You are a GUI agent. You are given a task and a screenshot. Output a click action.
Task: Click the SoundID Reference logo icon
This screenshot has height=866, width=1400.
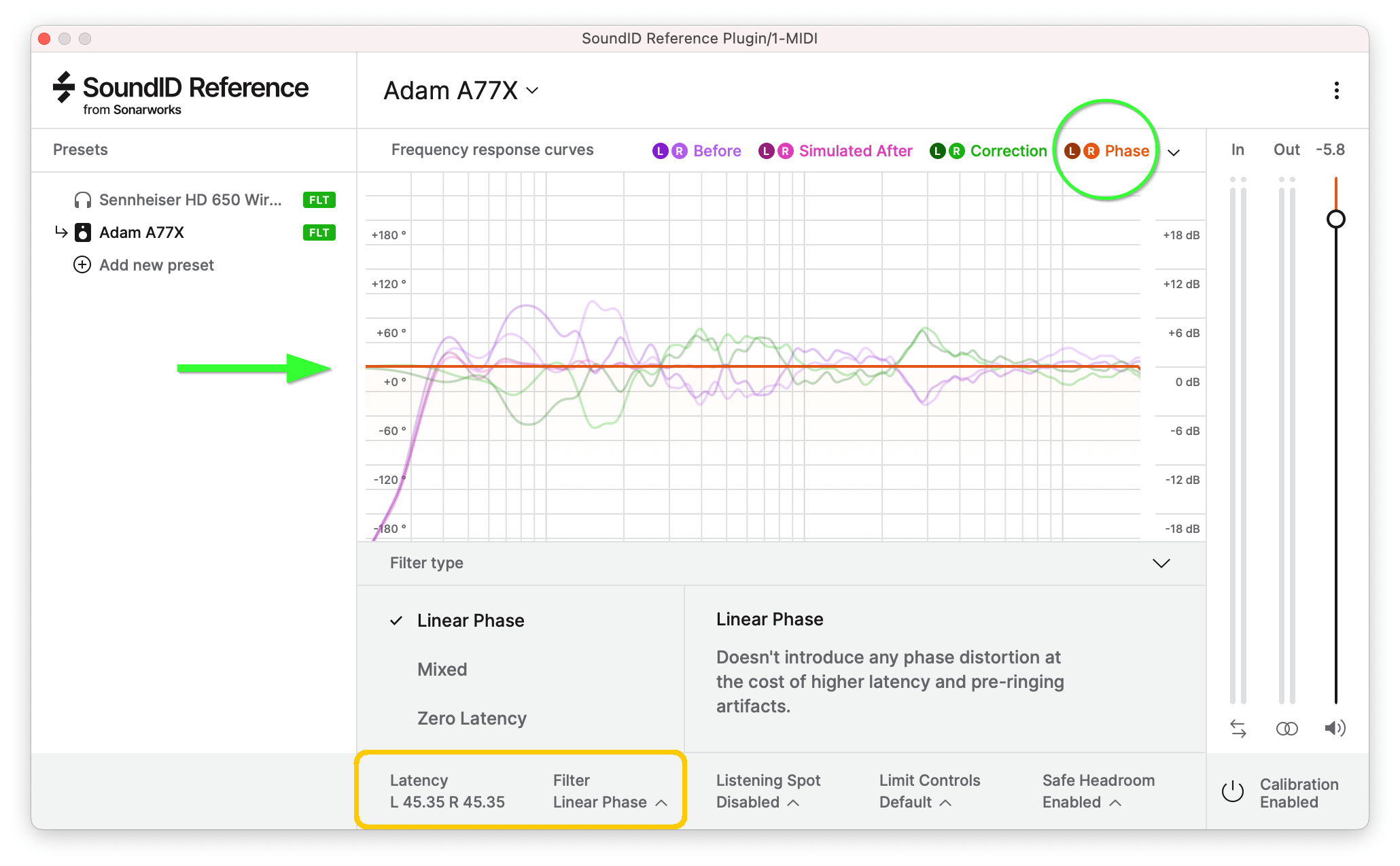click(x=64, y=88)
